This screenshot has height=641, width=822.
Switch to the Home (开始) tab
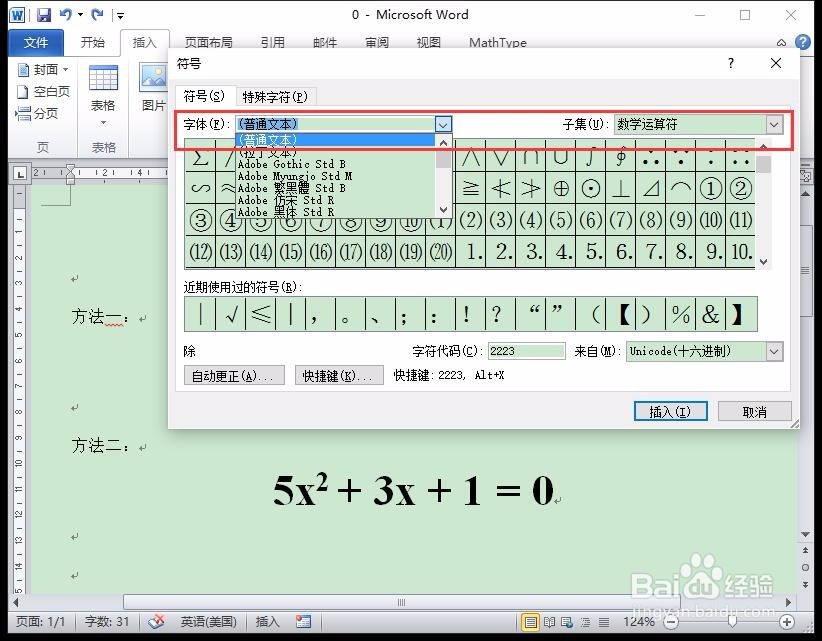pyautogui.click(x=92, y=42)
